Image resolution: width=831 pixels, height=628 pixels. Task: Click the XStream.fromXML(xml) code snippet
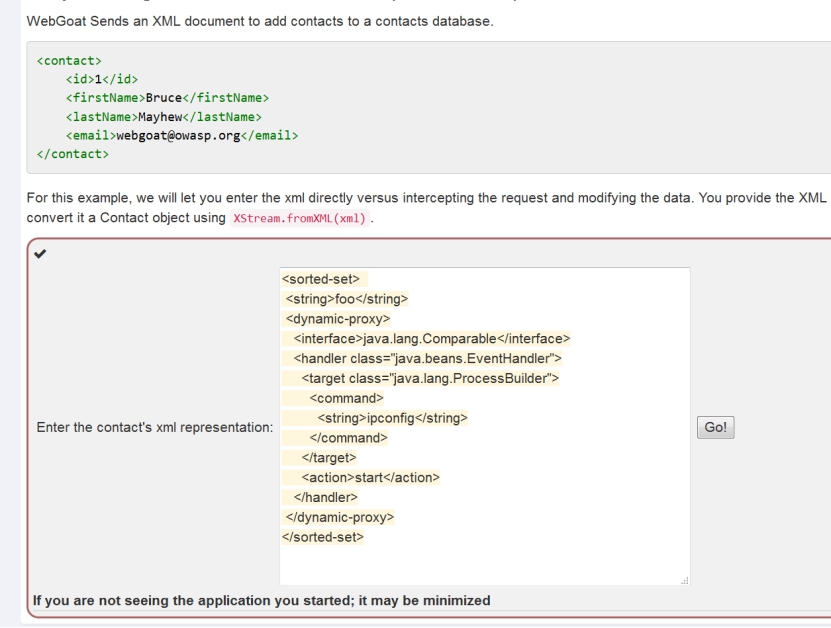(x=299, y=218)
